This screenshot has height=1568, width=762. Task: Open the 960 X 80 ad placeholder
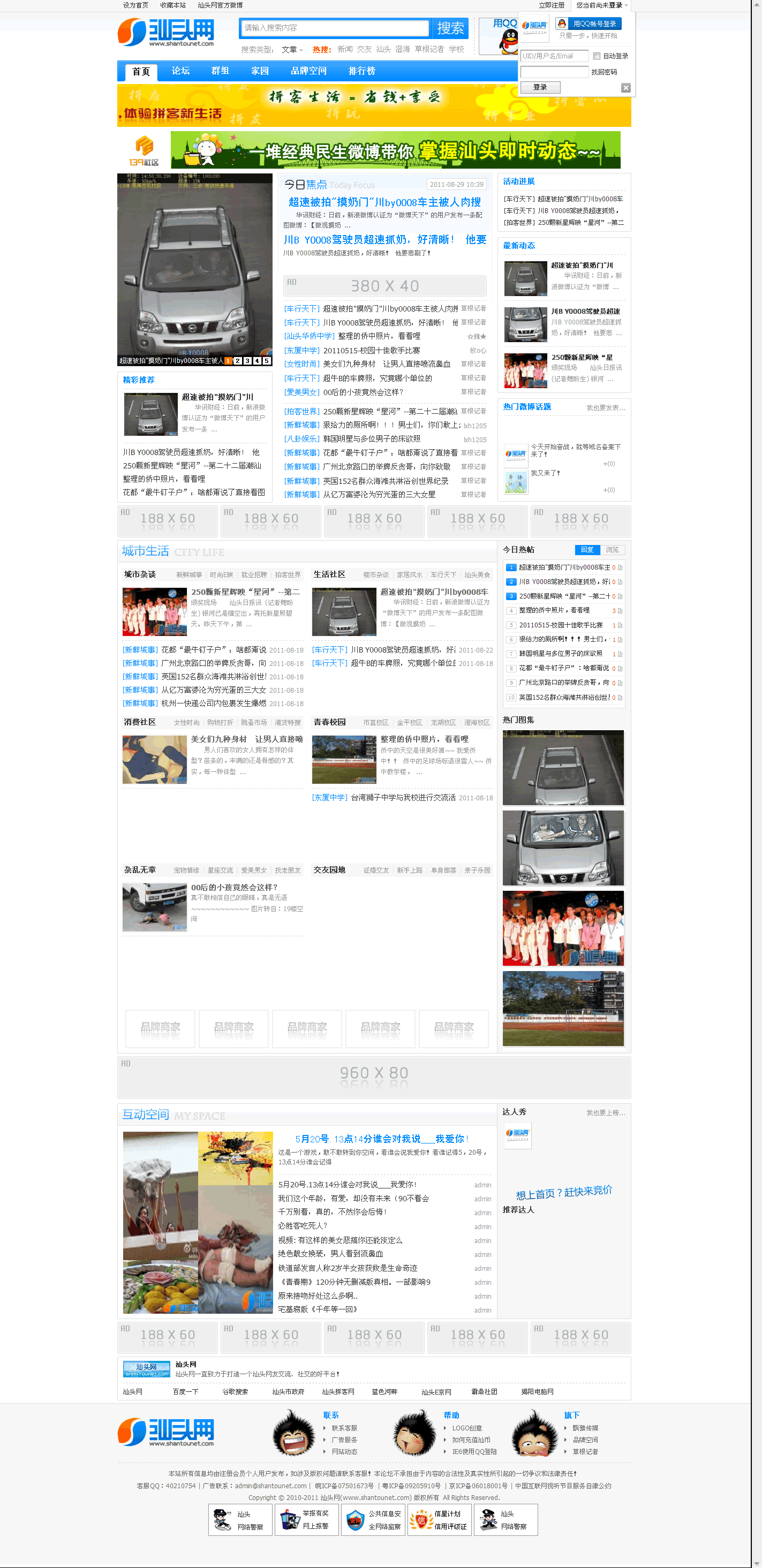[x=374, y=1078]
